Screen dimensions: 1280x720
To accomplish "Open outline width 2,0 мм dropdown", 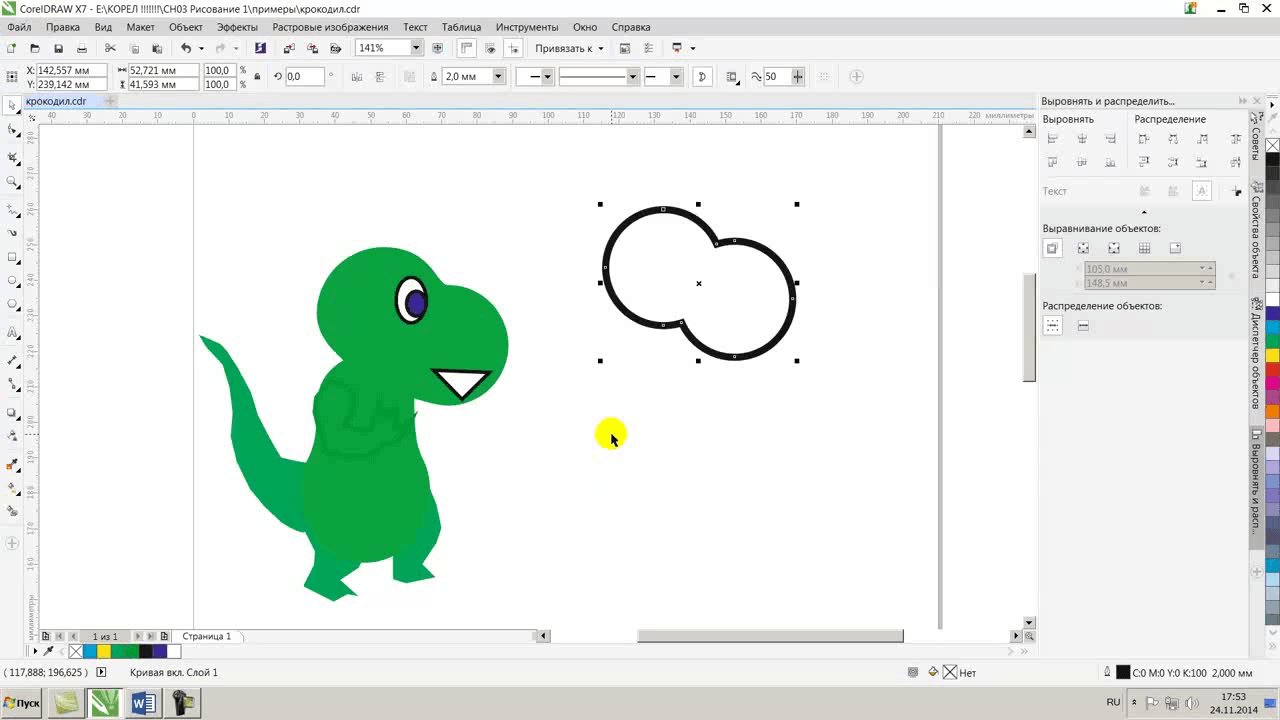I will coord(499,77).
